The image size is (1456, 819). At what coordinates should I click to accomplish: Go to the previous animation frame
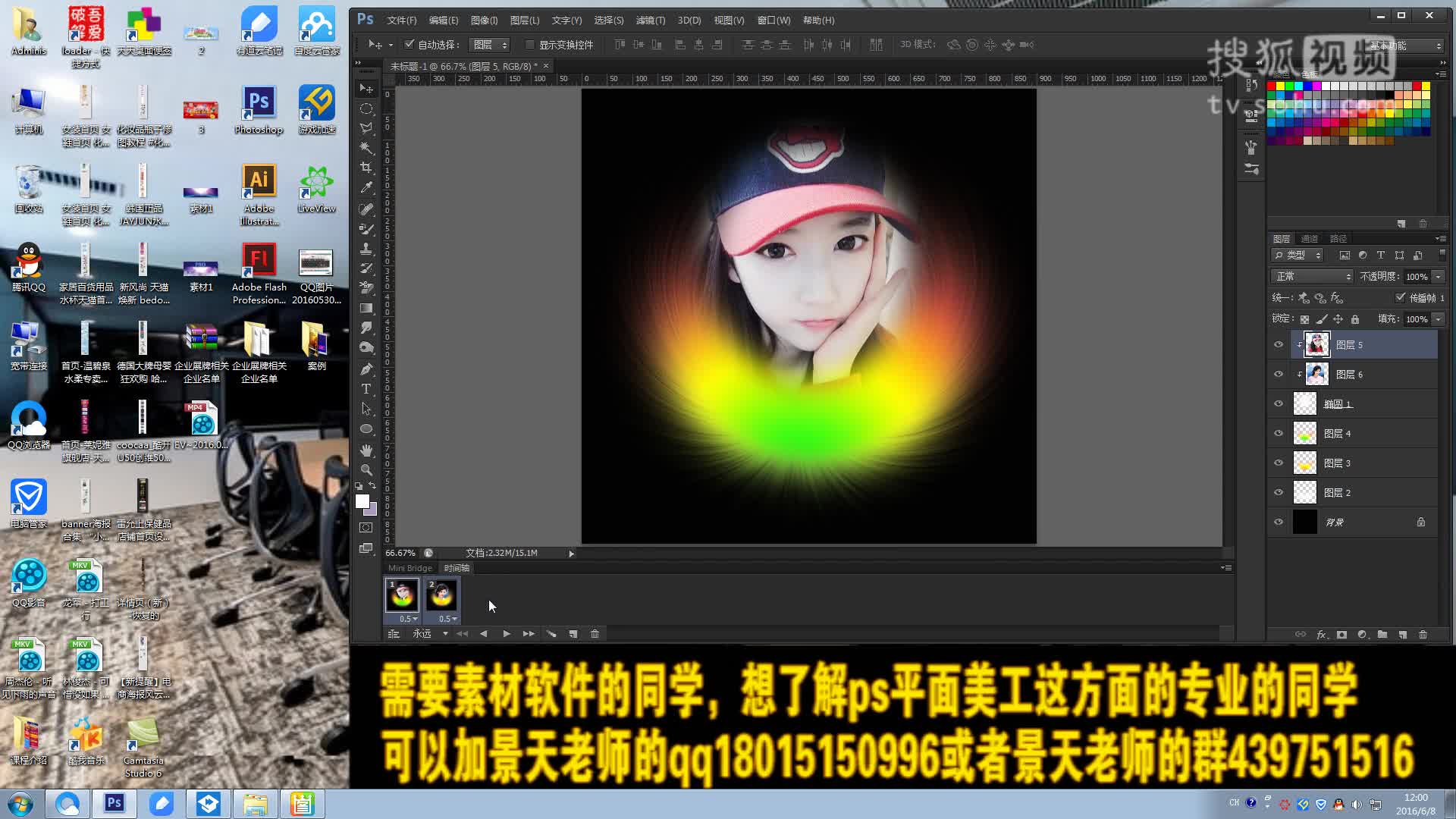(x=483, y=634)
